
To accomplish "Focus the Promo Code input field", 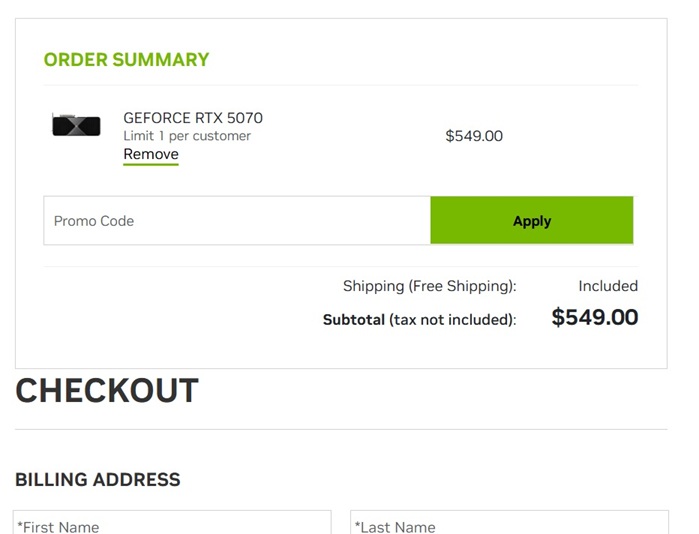I will pyautogui.click(x=237, y=221).
